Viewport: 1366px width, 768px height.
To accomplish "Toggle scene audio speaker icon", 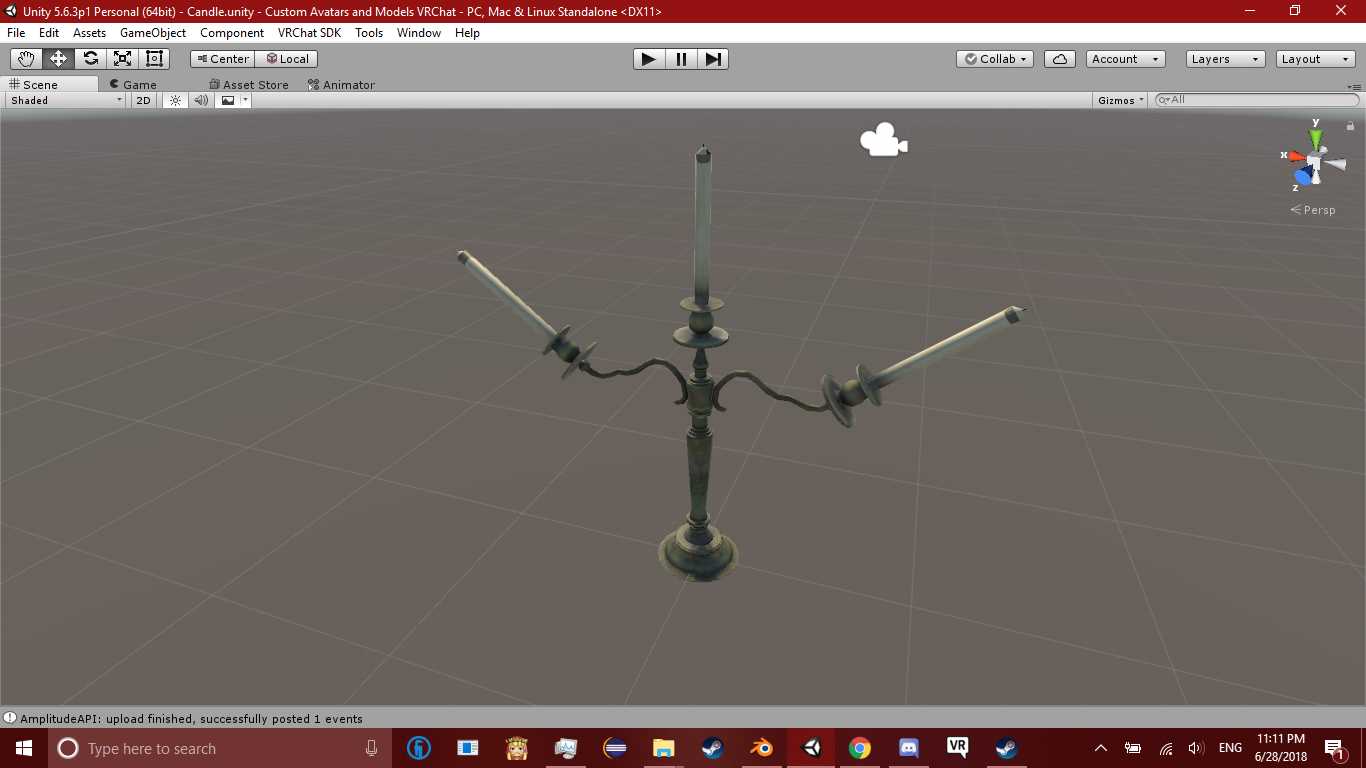I will 201,100.
